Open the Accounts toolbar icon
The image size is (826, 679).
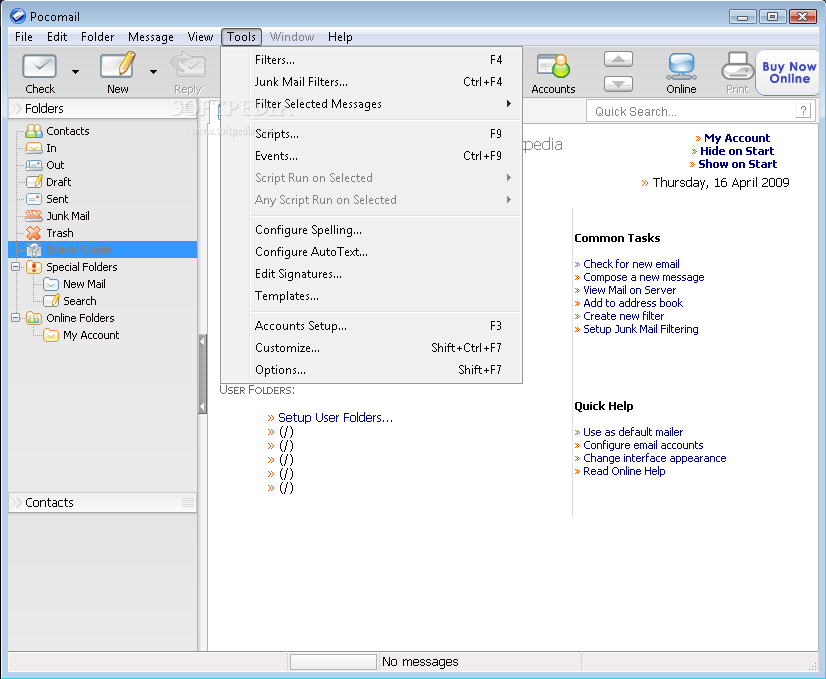553,67
